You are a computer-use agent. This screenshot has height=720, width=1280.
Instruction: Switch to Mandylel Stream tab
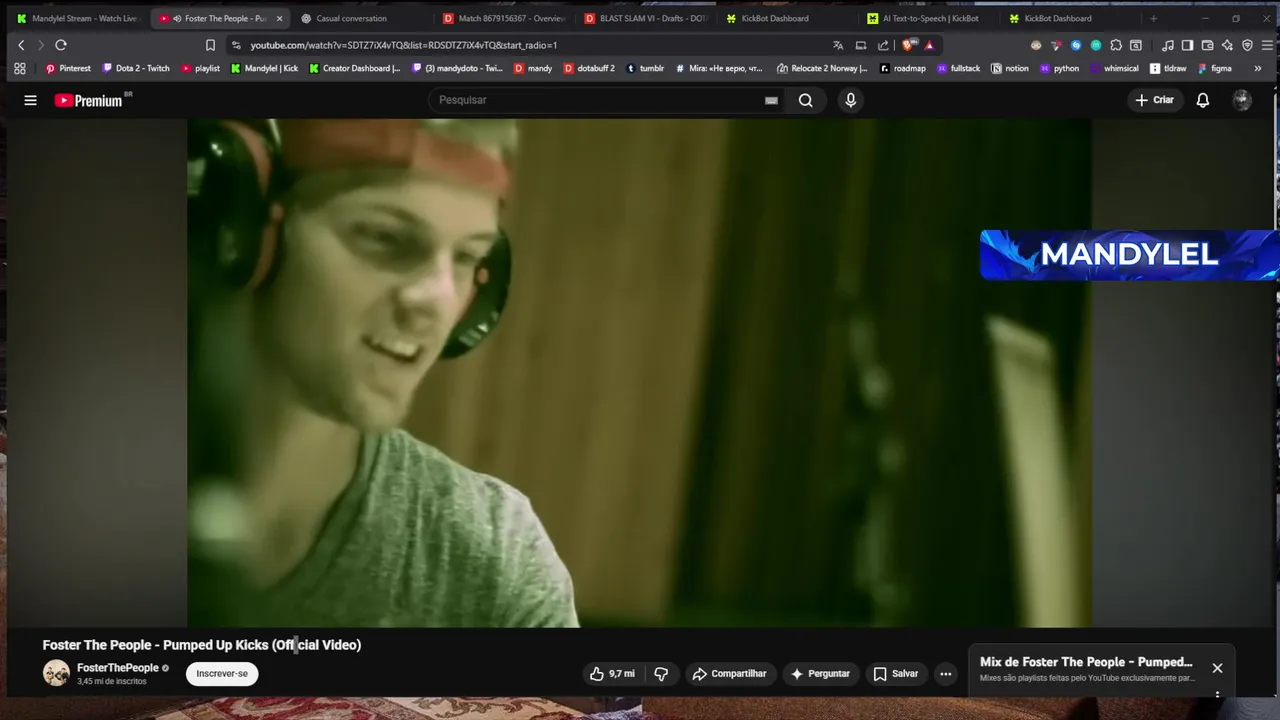pos(77,18)
